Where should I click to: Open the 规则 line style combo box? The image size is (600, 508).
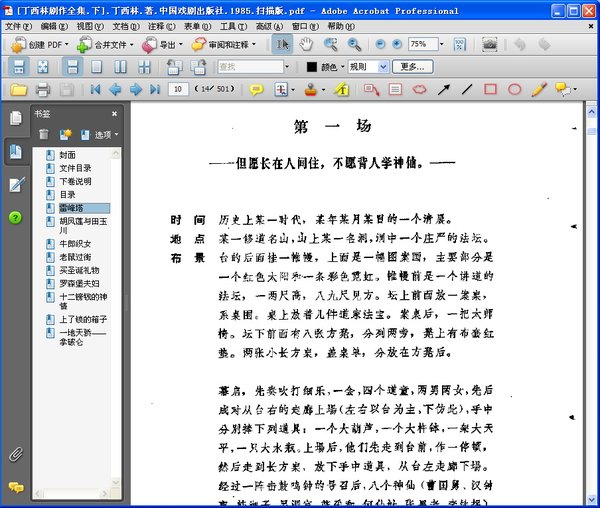[368, 67]
